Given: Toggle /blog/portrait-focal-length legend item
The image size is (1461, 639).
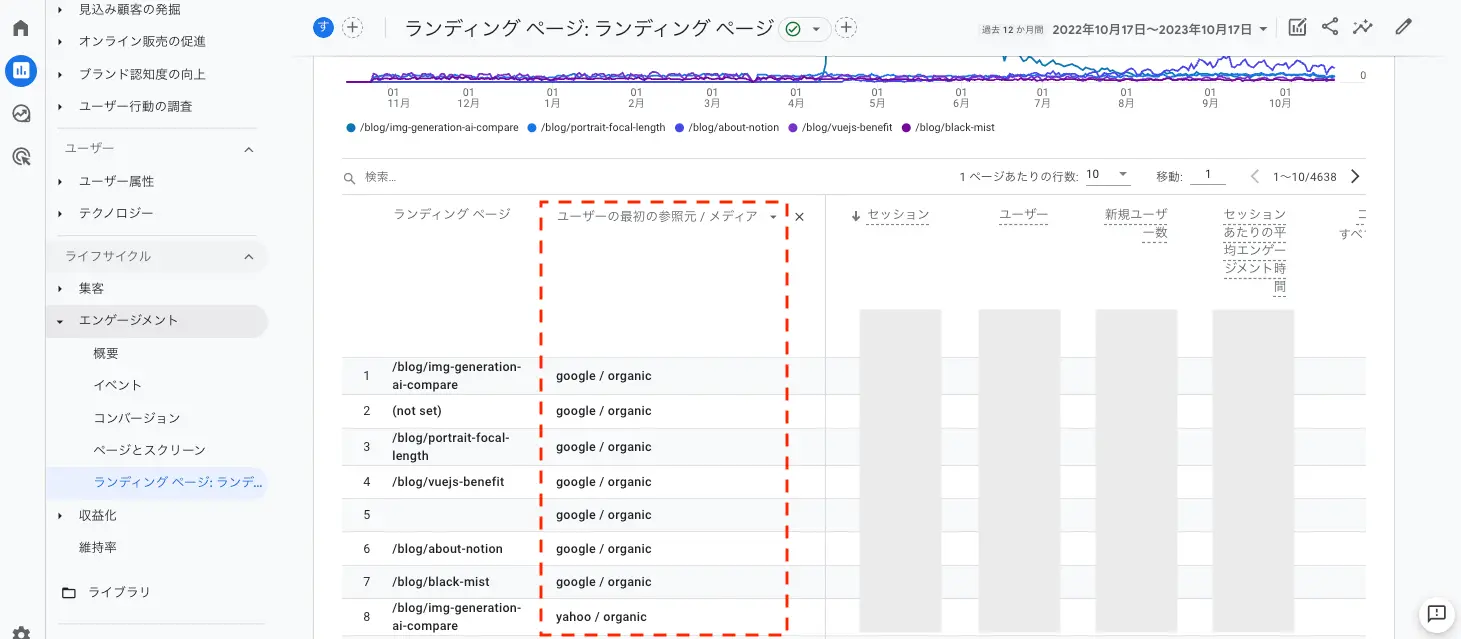Looking at the screenshot, I should tap(596, 128).
